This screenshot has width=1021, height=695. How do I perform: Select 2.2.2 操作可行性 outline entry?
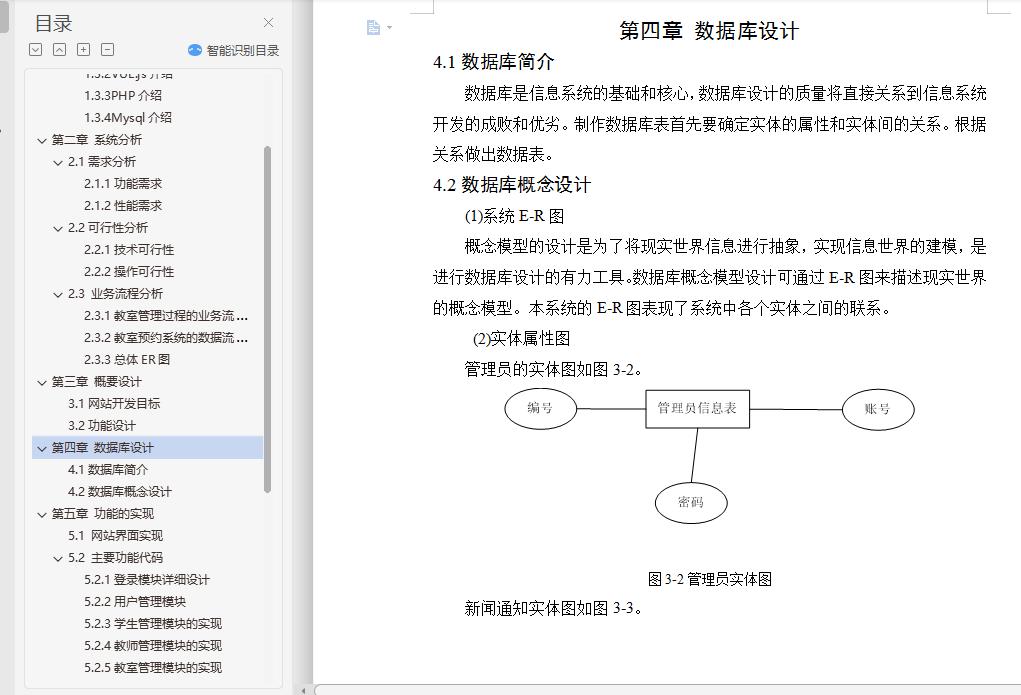click(x=129, y=272)
